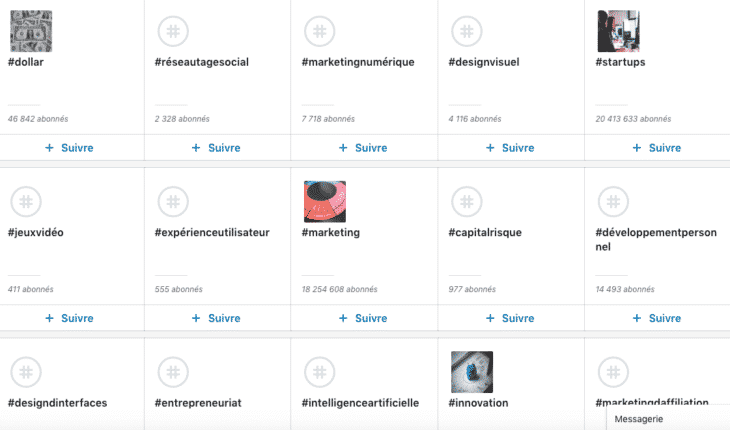730x430 pixels.
Task: Click the hashtag icon above #entrepreneuriat
Action: [x=175, y=371]
